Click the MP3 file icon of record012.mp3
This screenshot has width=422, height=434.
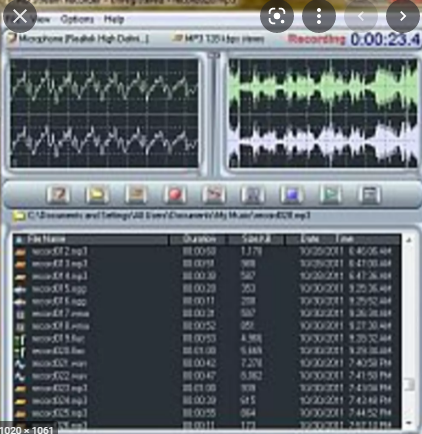click(x=20, y=252)
